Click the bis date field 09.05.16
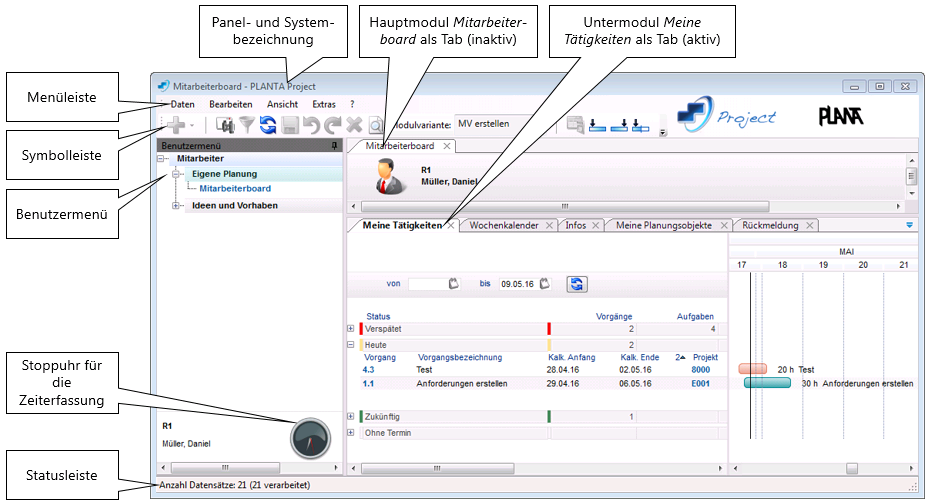This screenshot has width=930, height=503. [x=518, y=284]
